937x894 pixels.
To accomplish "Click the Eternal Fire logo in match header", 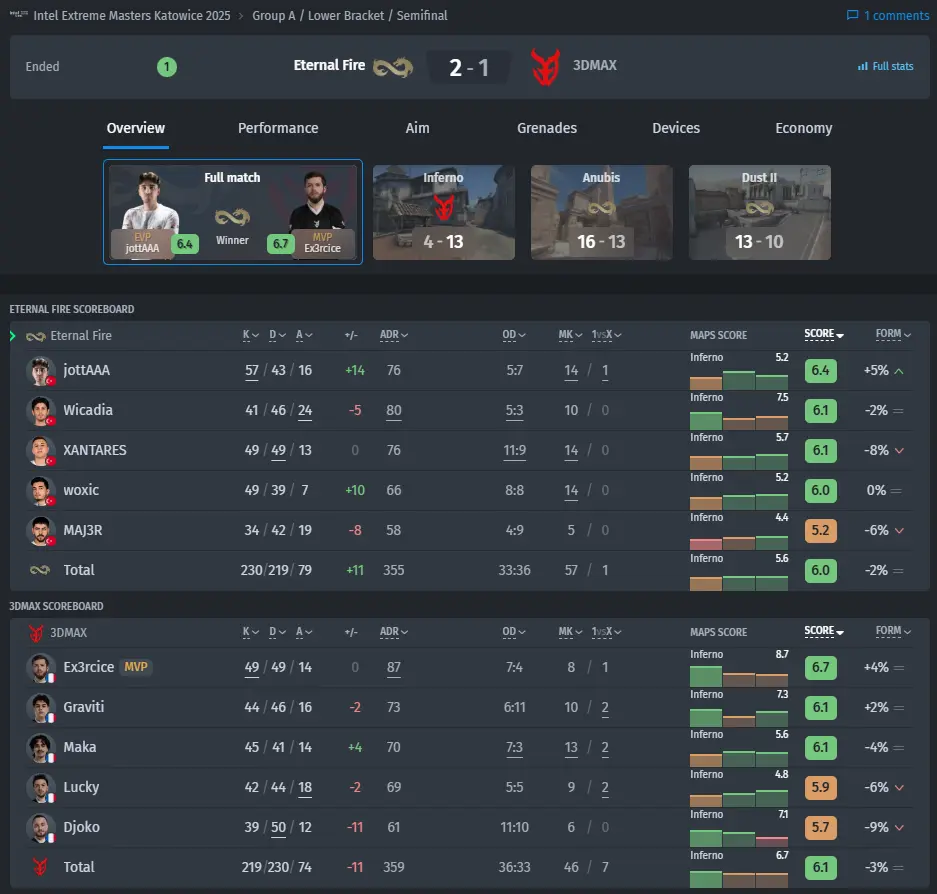I will [x=393, y=66].
